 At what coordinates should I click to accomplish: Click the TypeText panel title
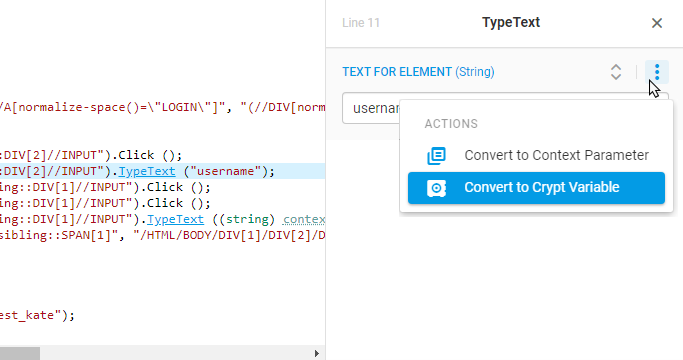[511, 22]
